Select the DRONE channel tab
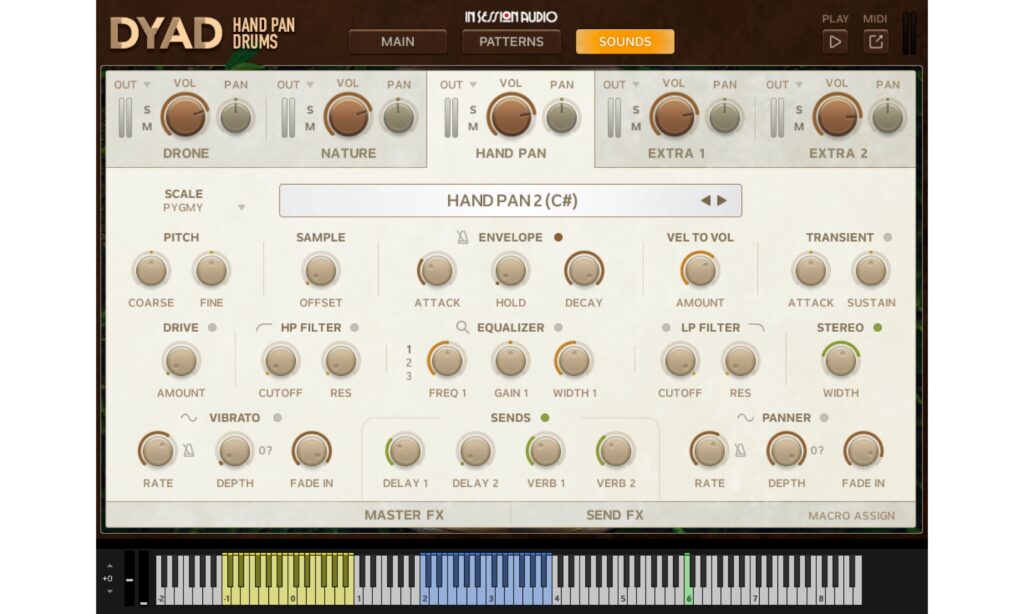Viewport: 1024px width, 614px height. (186, 154)
